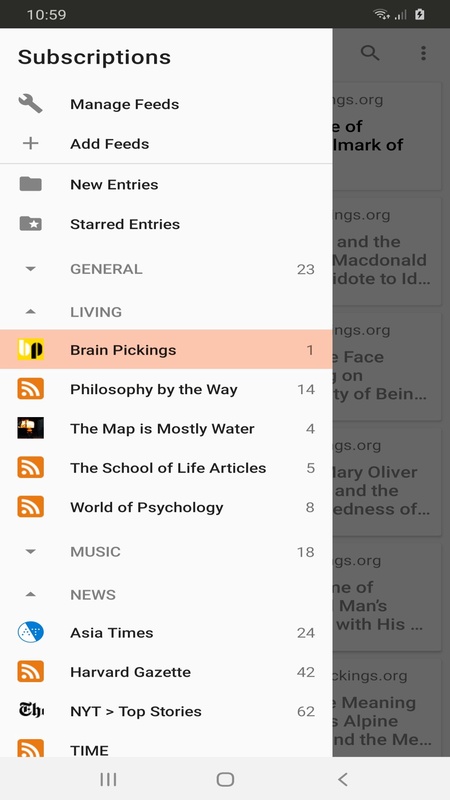Viewport: 450px width, 800px height.
Task: Tap the NYT Top Stories logo icon
Action: (x=31, y=711)
